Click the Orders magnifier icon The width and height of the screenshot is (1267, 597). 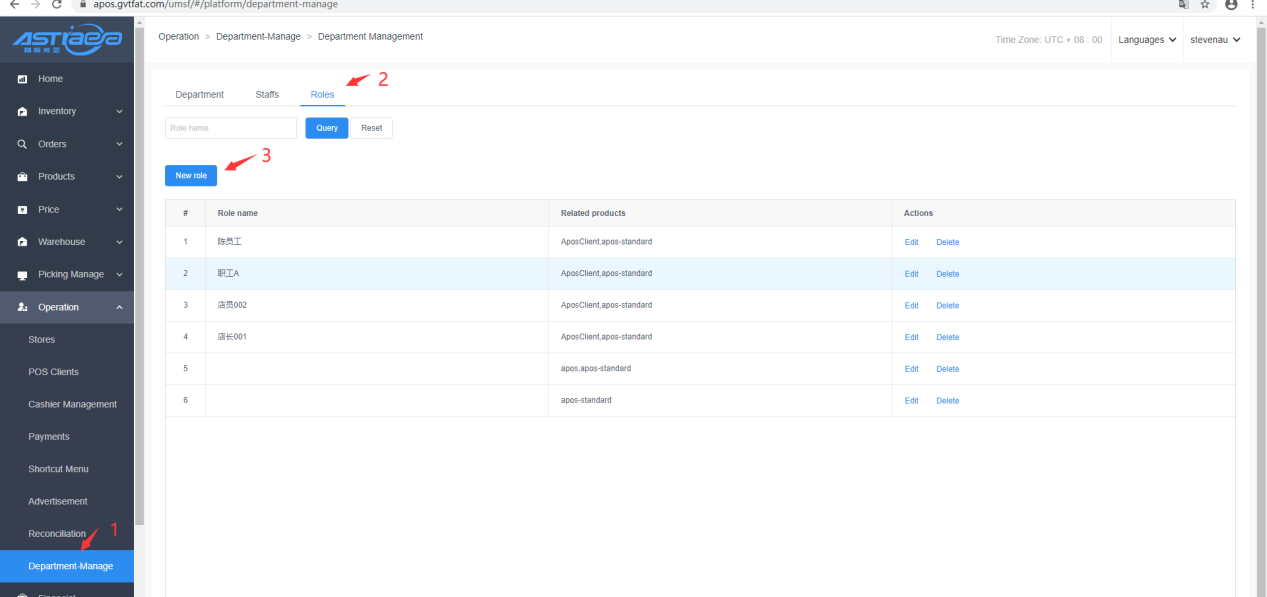22,144
